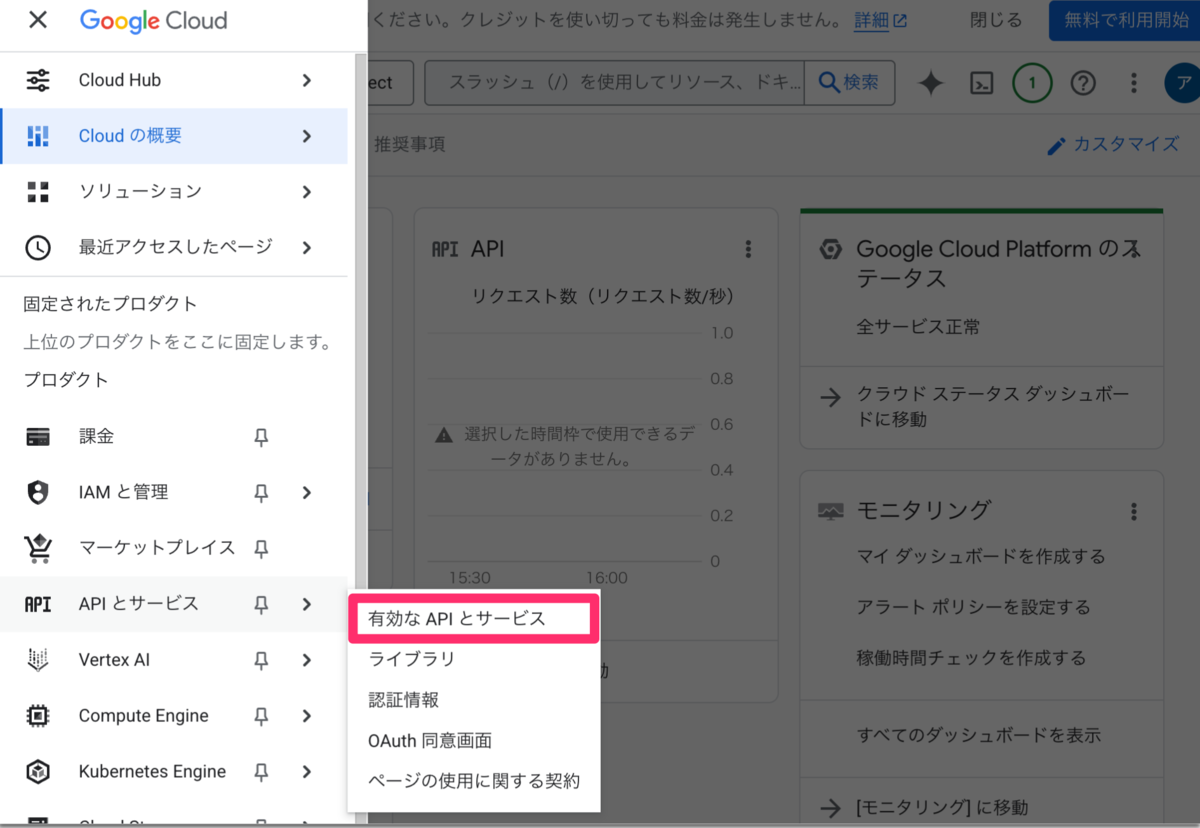Click the Cloud Hub sliders icon

(x=38, y=80)
